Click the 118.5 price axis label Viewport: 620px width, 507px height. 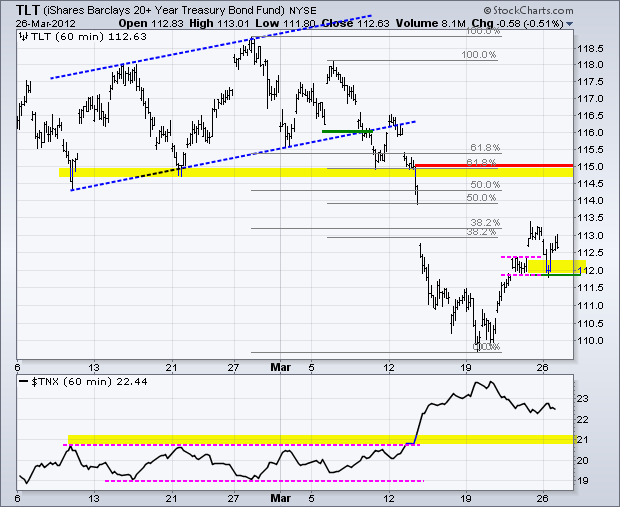point(590,49)
